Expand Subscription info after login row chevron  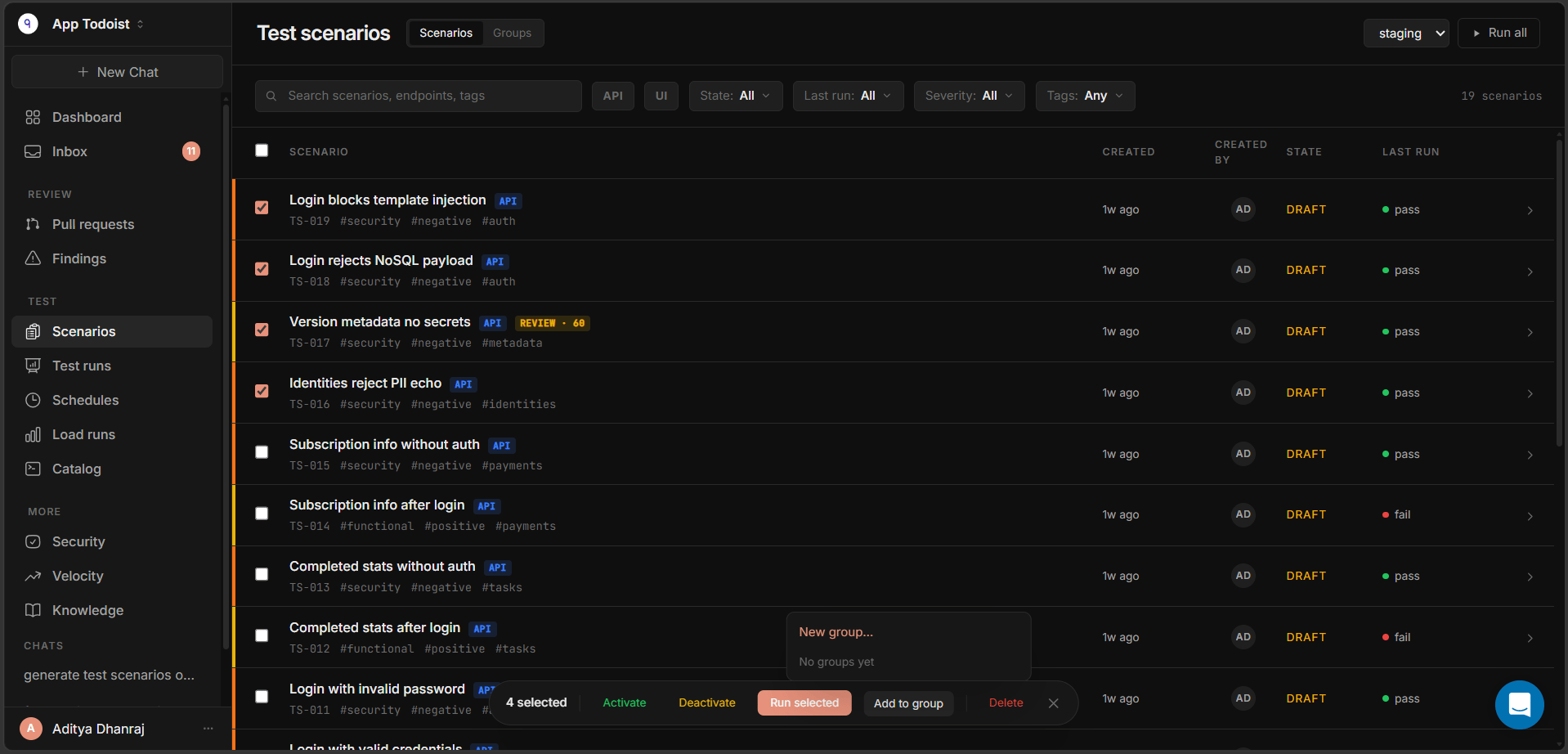[1530, 516]
